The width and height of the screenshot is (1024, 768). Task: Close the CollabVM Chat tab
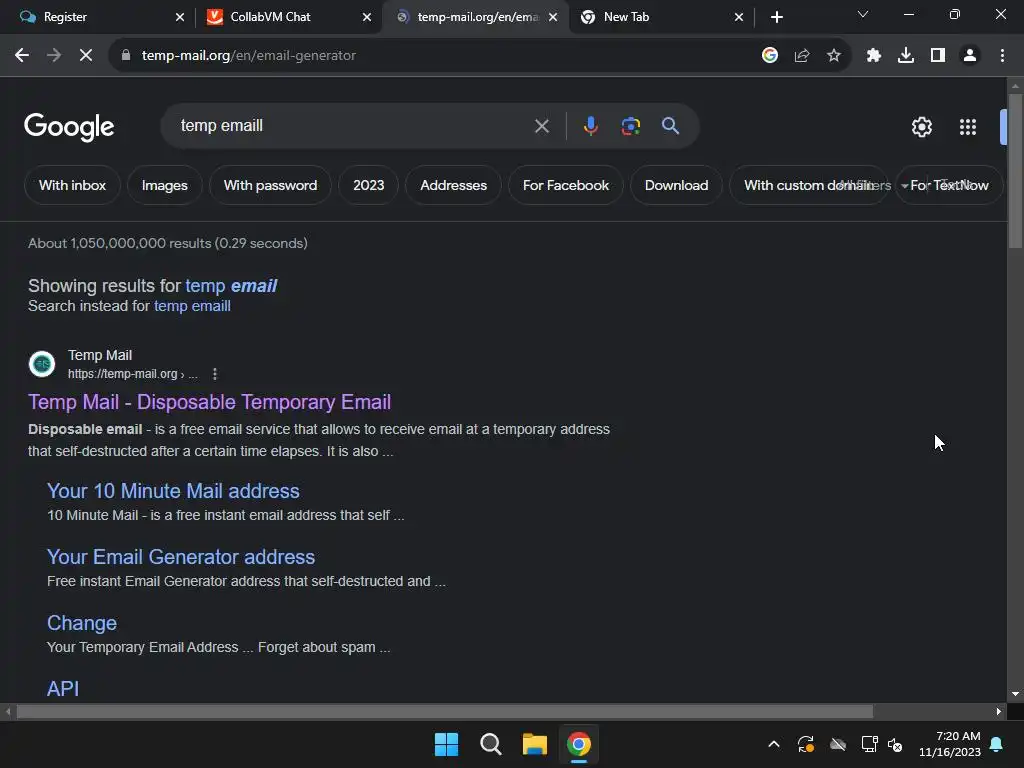(367, 17)
